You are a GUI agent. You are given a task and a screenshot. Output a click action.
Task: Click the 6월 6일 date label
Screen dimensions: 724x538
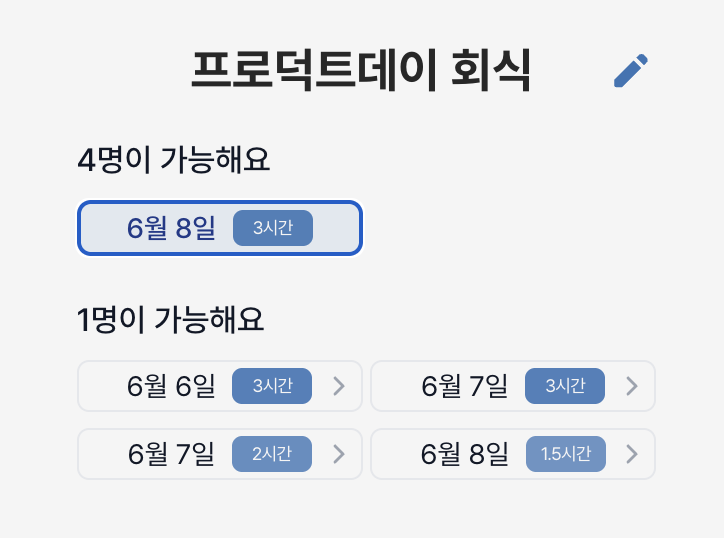coord(171,386)
